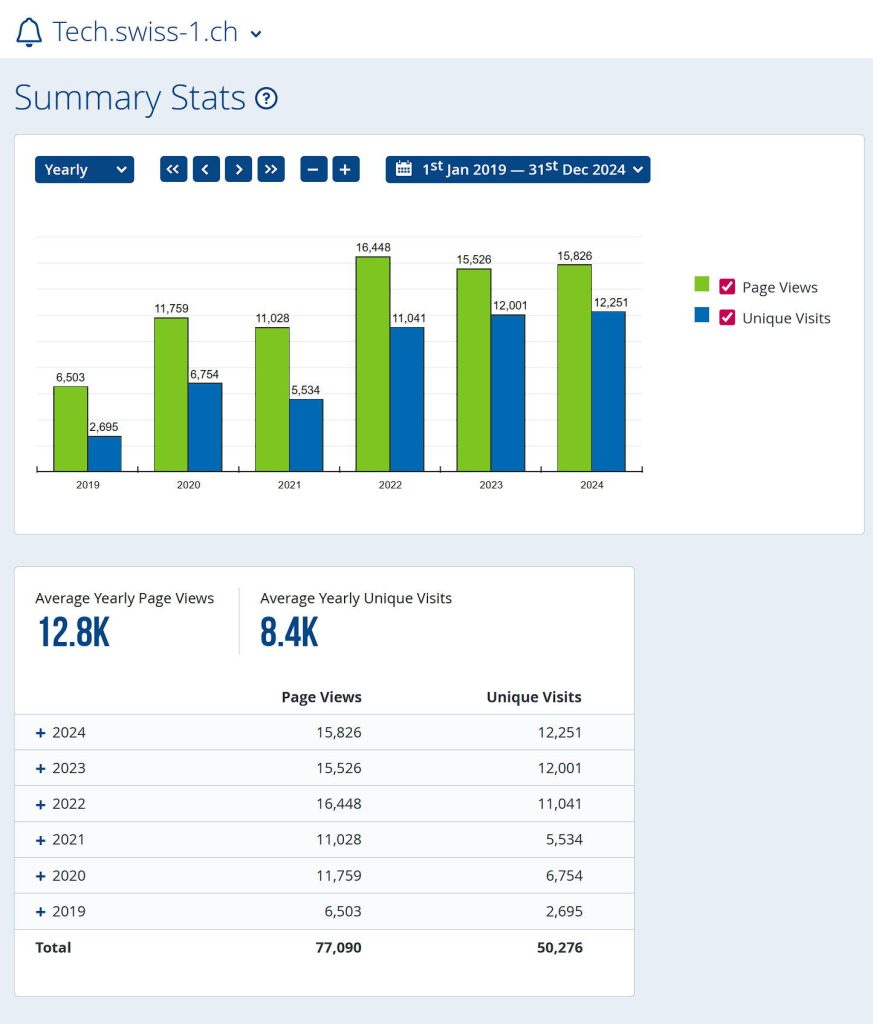Expand the 2024 table row
The image size is (873, 1024).
click(41, 733)
